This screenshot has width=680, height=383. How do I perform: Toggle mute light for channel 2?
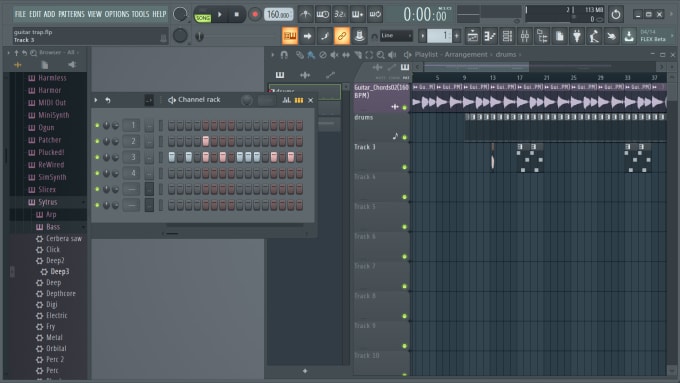(97, 141)
